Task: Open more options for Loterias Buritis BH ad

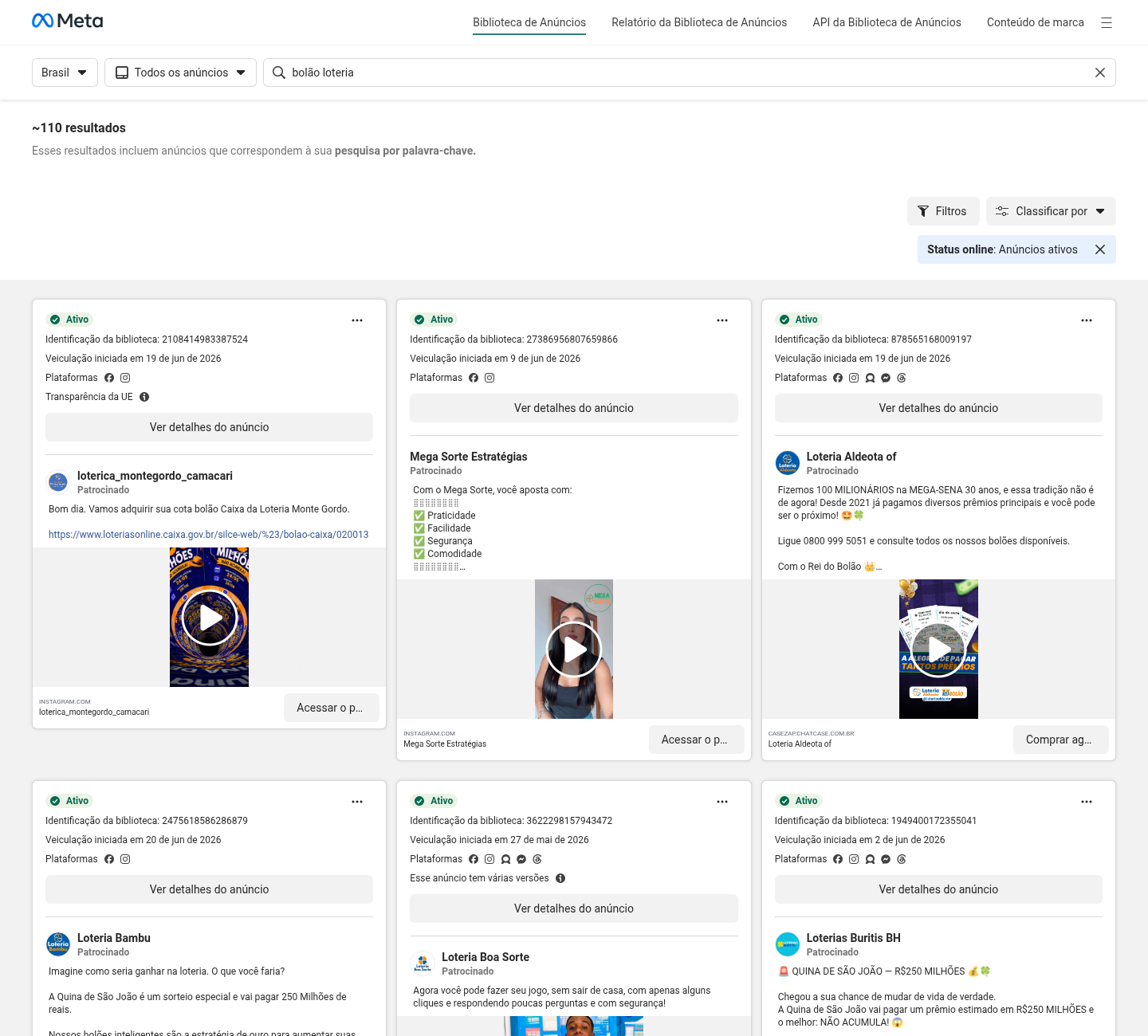Action: (1087, 802)
